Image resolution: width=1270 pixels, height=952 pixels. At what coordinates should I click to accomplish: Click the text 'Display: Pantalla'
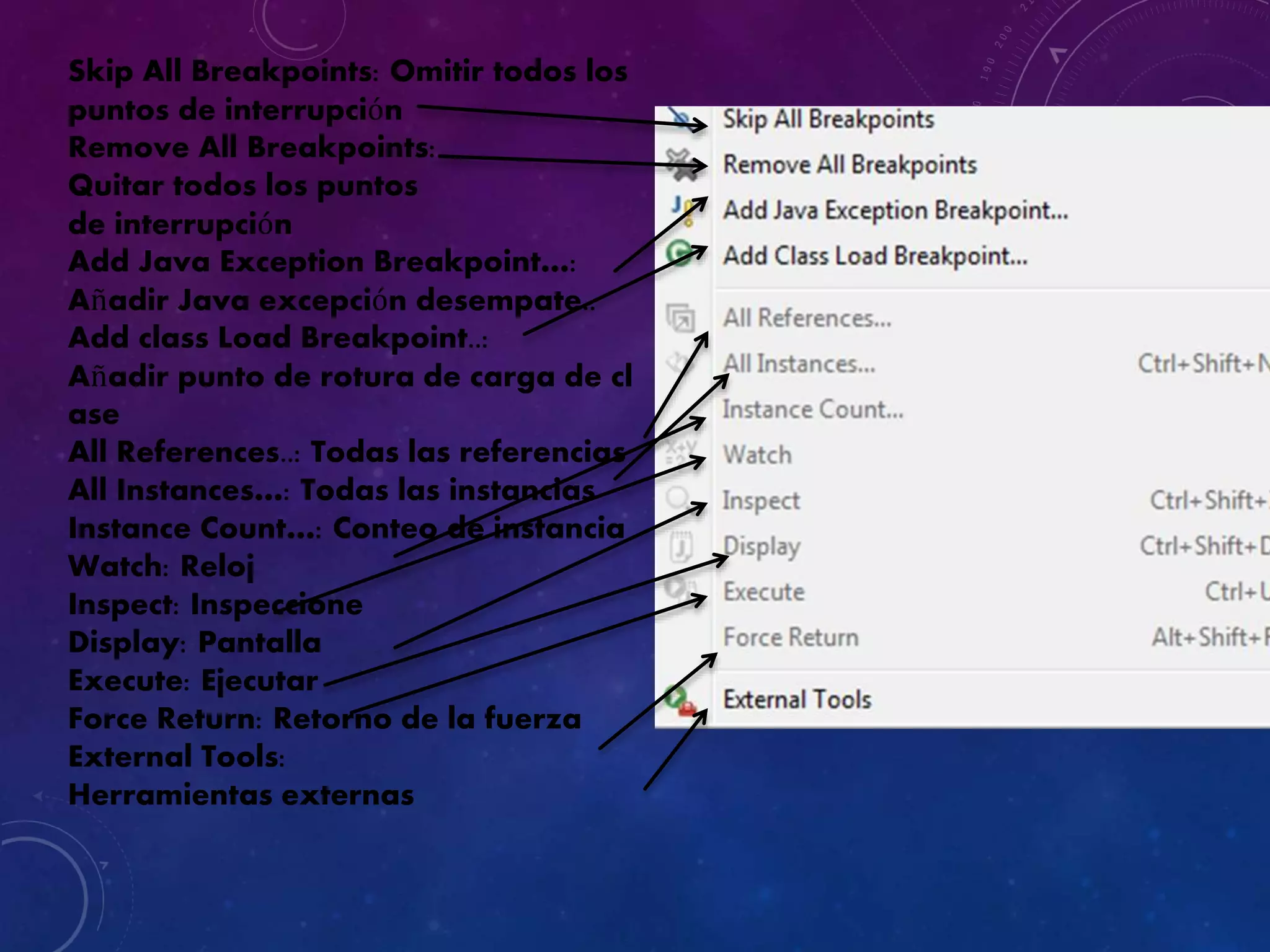pos(195,642)
